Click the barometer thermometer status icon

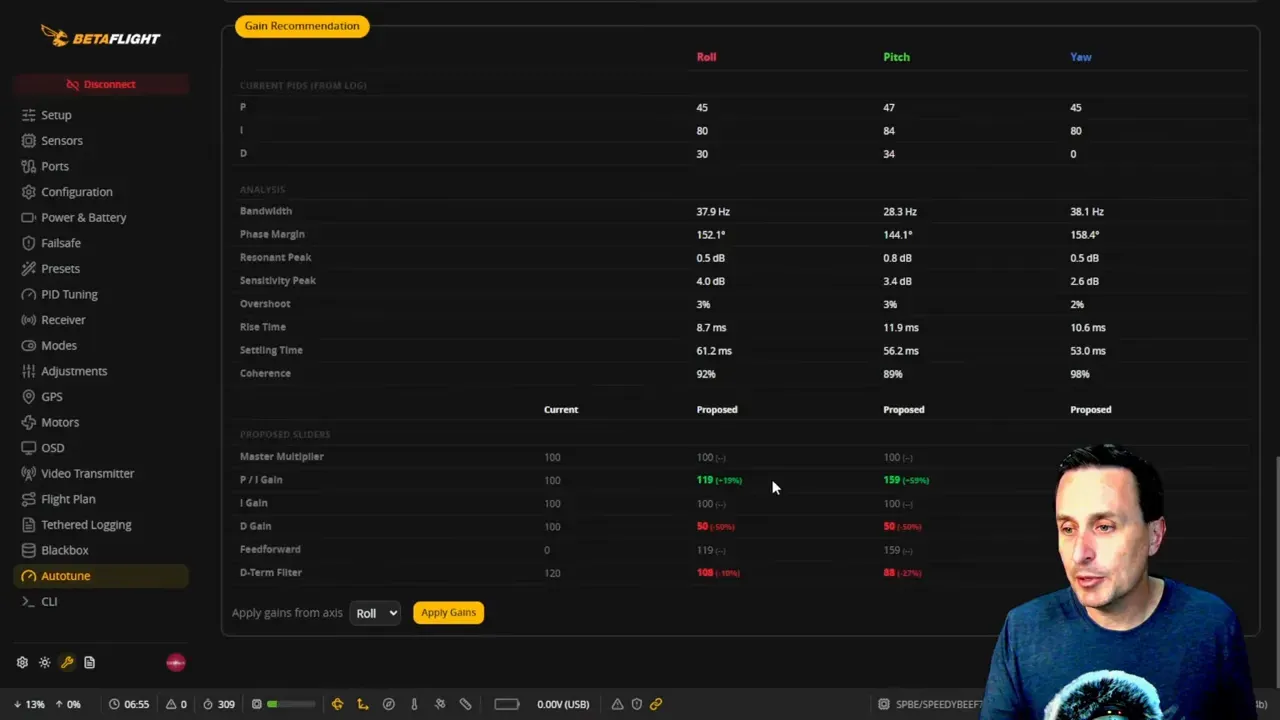click(414, 704)
